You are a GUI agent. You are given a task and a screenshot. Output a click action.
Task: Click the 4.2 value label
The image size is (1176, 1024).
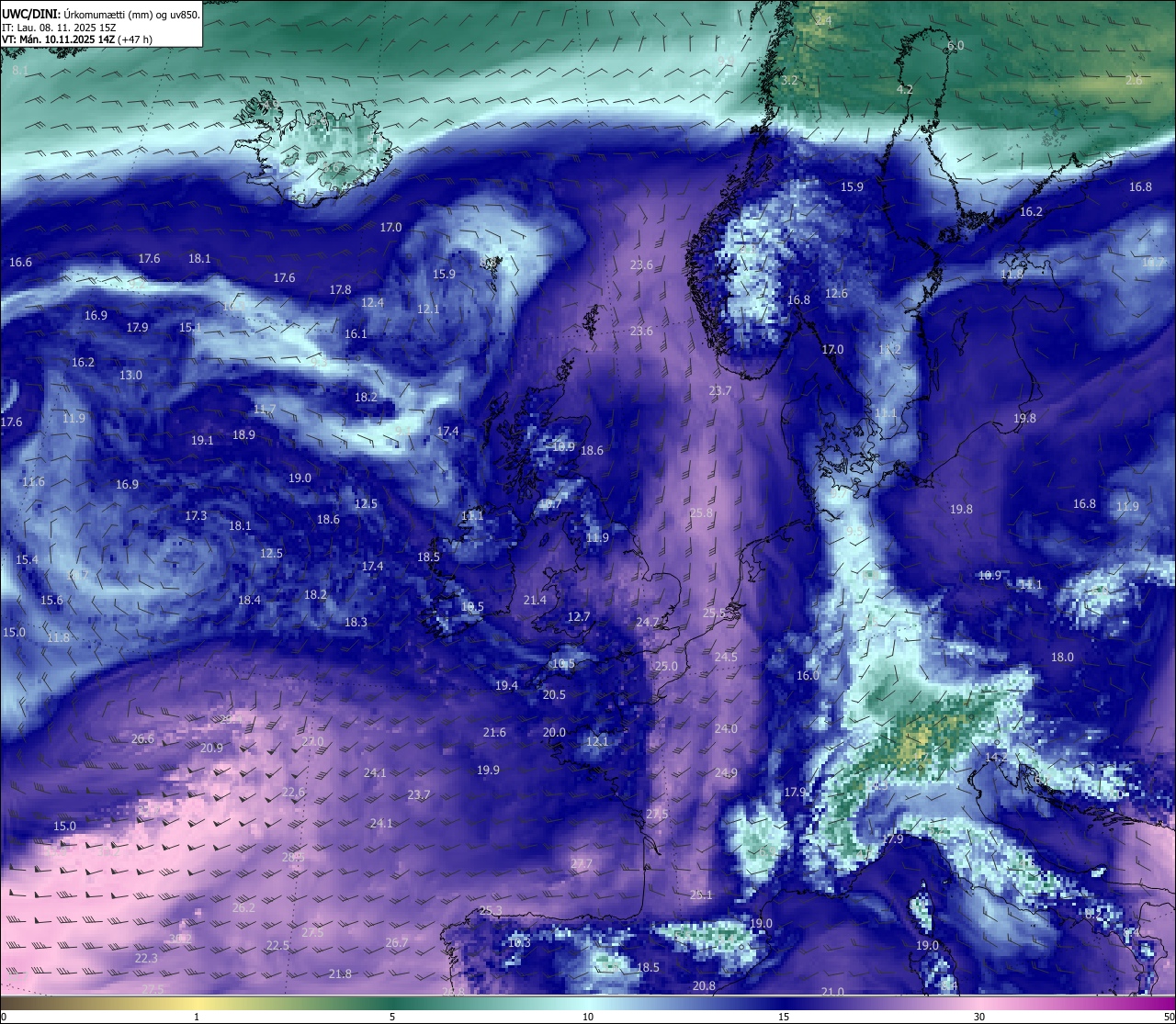coord(905,89)
